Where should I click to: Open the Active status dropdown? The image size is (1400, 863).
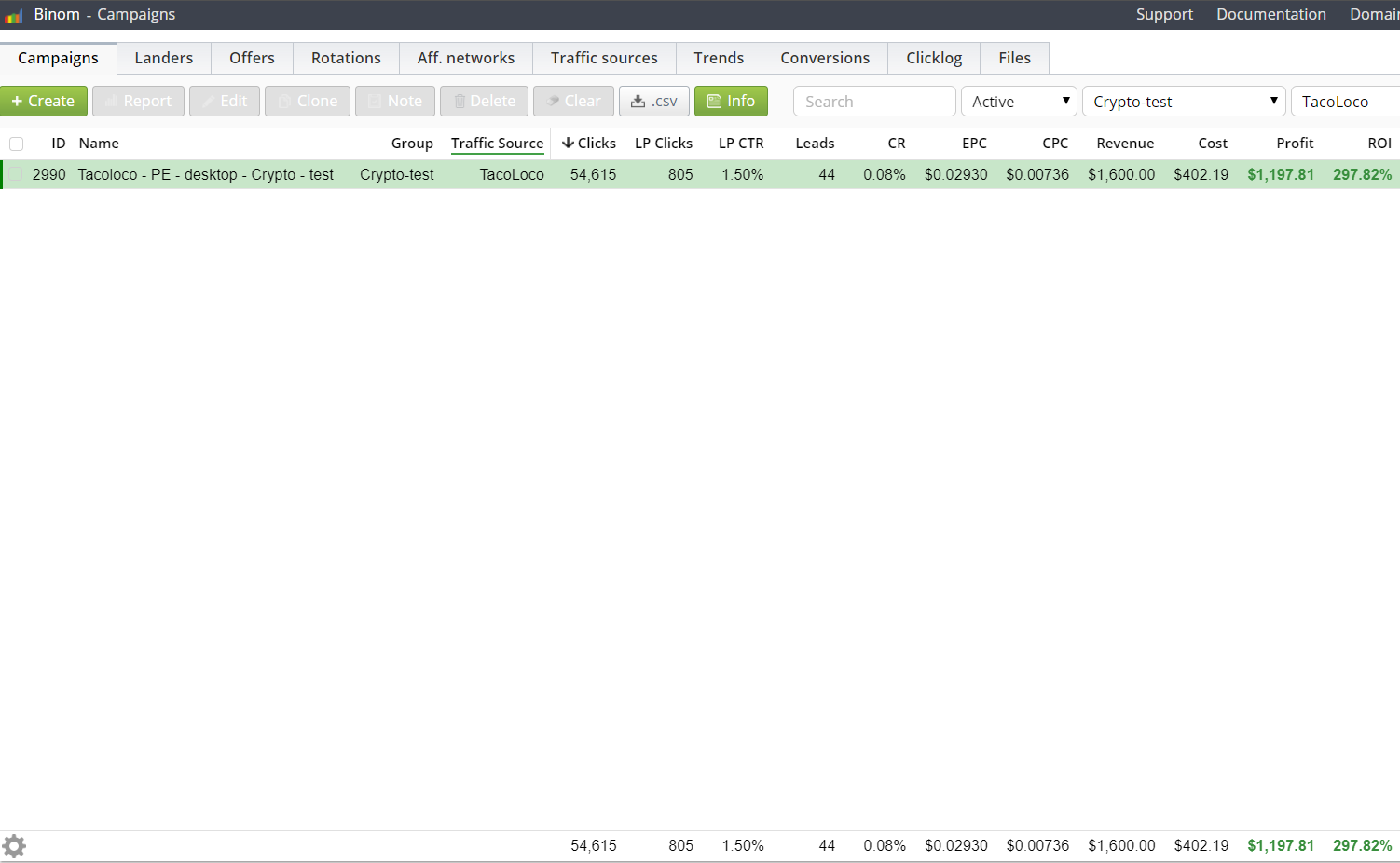pyautogui.click(x=1019, y=101)
